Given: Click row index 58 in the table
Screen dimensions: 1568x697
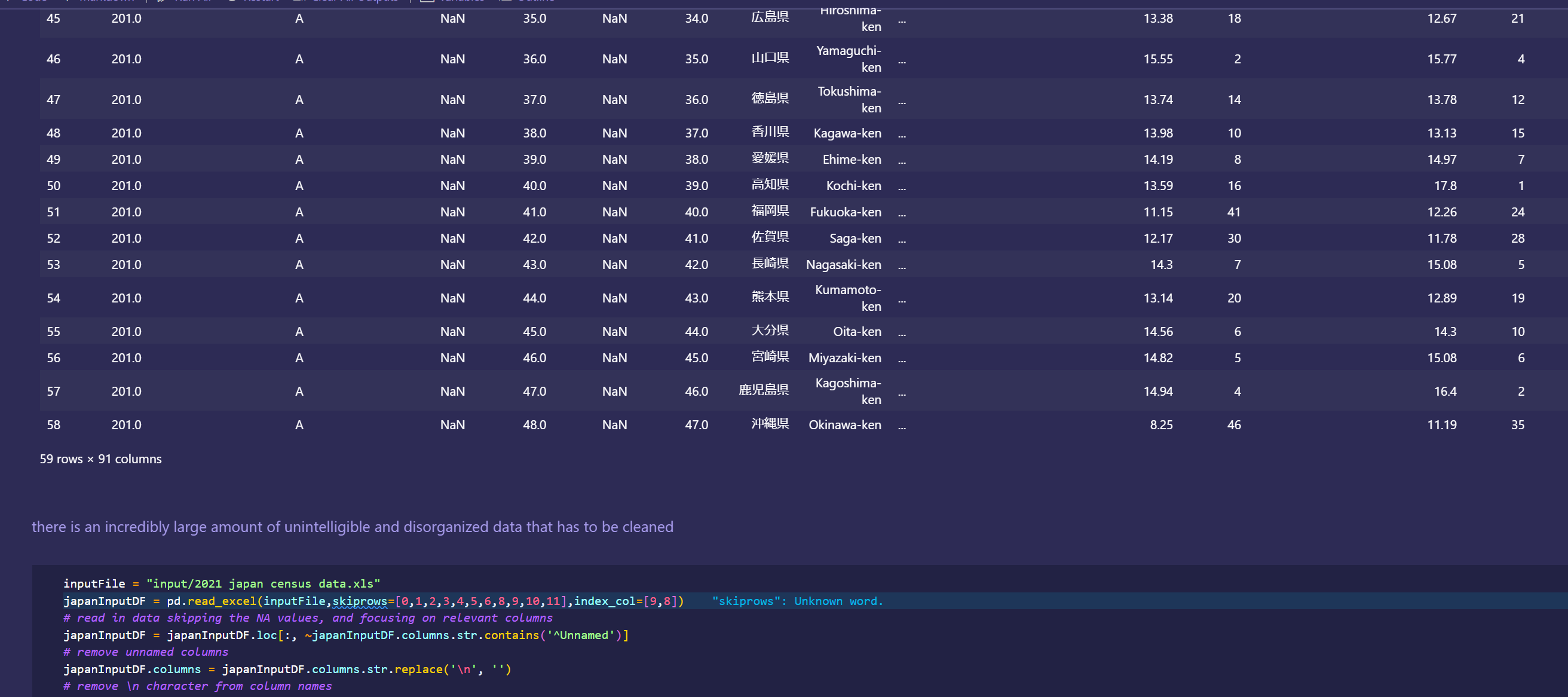Looking at the screenshot, I should tap(54, 425).
